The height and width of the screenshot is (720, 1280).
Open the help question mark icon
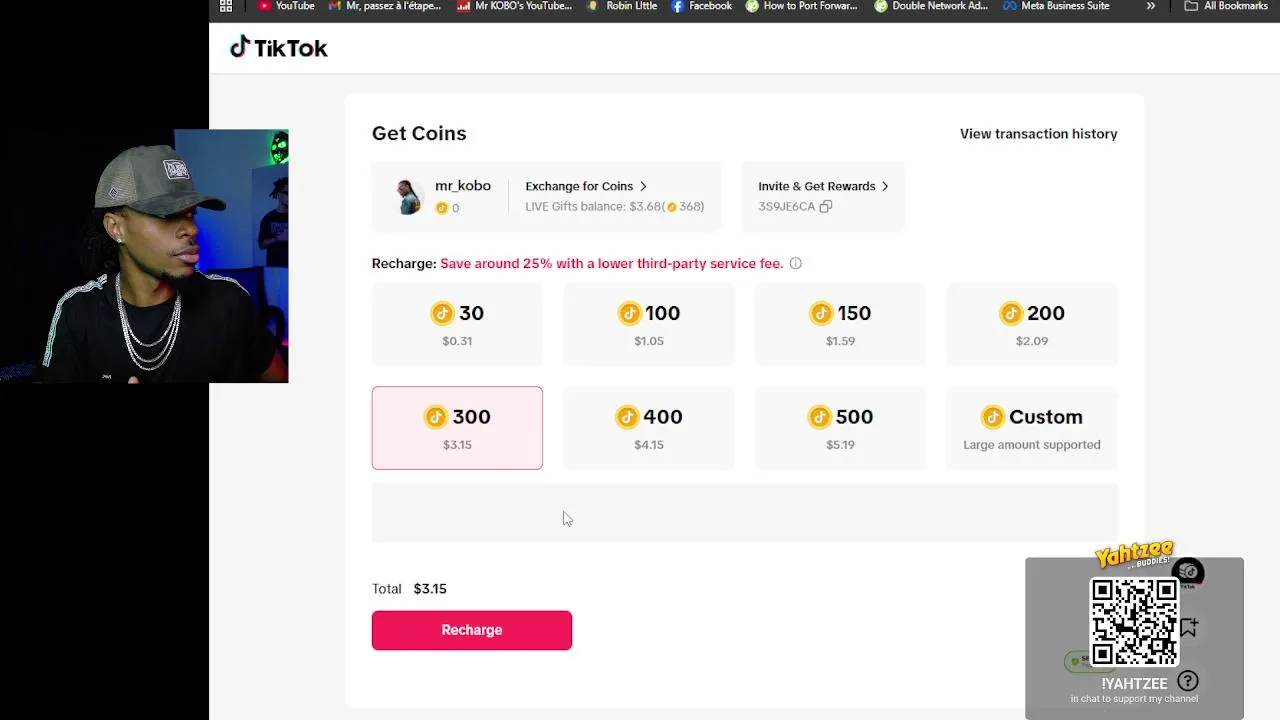tap(1187, 681)
